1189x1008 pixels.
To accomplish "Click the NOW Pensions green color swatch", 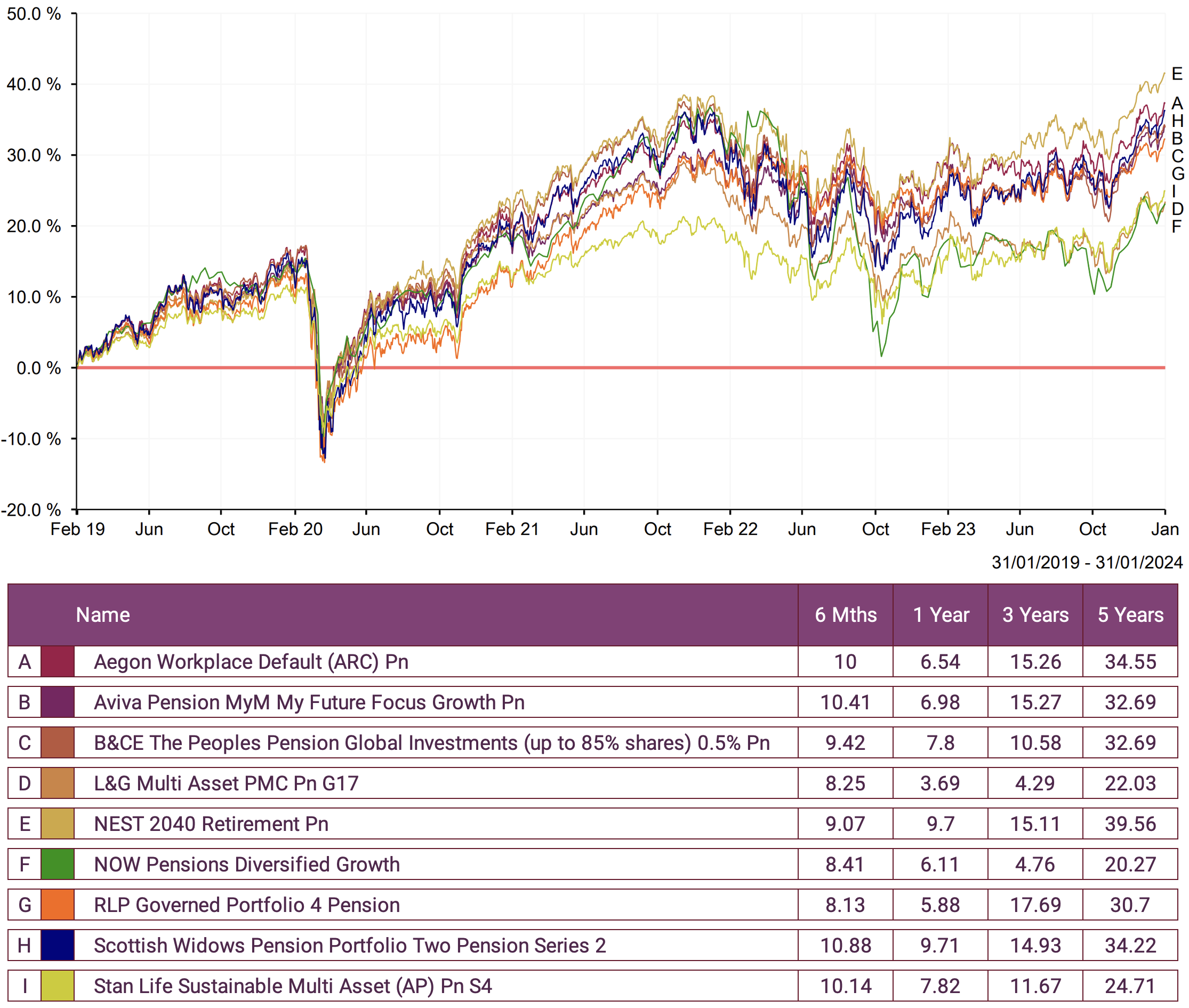I will 58,864.
